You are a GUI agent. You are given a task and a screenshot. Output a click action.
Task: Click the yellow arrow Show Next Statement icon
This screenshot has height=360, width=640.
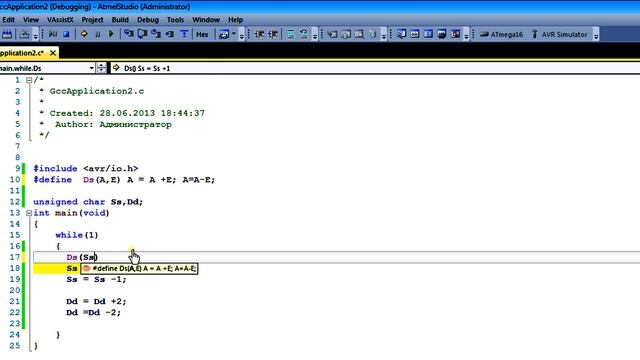point(84,34)
